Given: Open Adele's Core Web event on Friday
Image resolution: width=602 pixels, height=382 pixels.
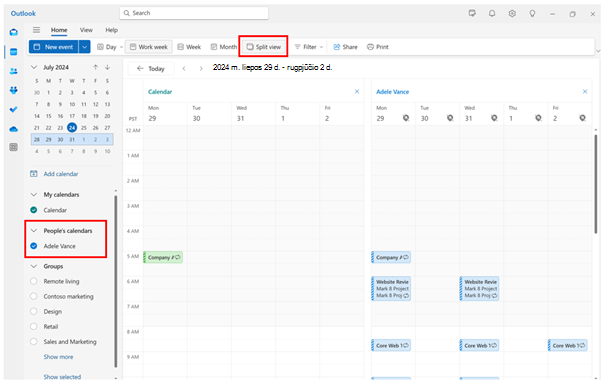Looking at the screenshot, I should (568, 346).
